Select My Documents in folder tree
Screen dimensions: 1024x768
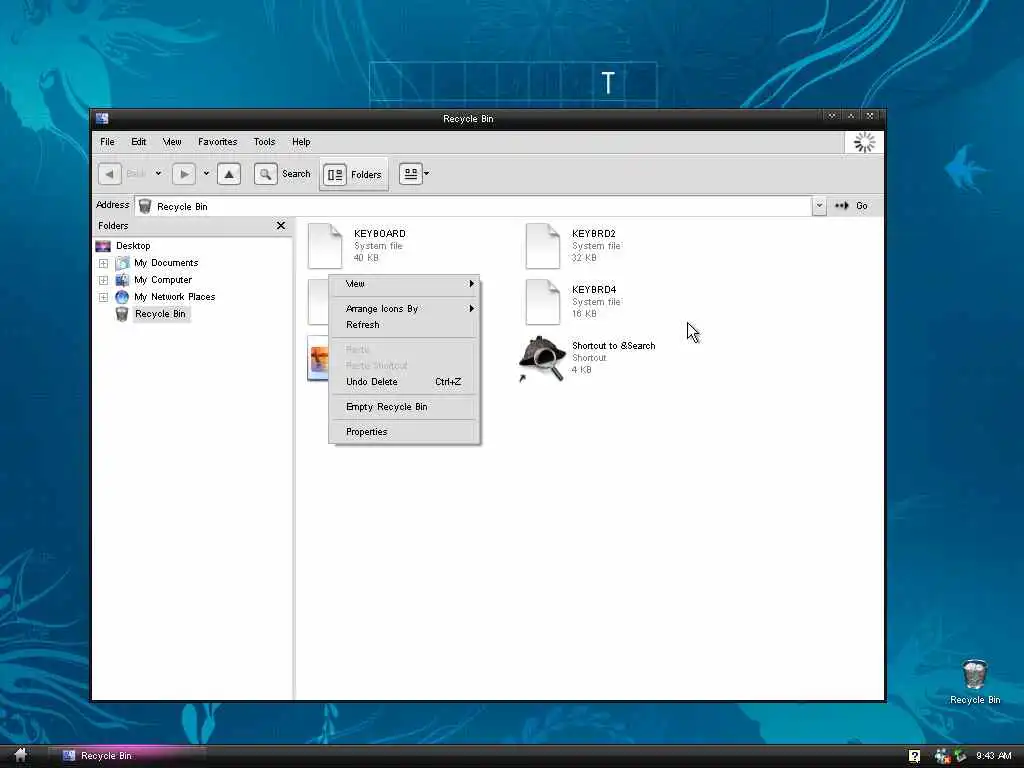coord(166,263)
